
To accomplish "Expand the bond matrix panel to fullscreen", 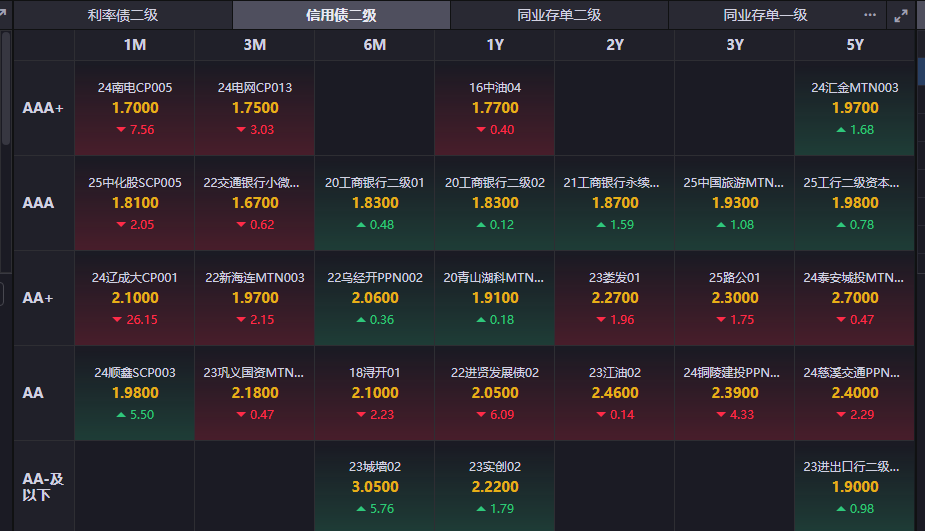I will coord(901,15).
